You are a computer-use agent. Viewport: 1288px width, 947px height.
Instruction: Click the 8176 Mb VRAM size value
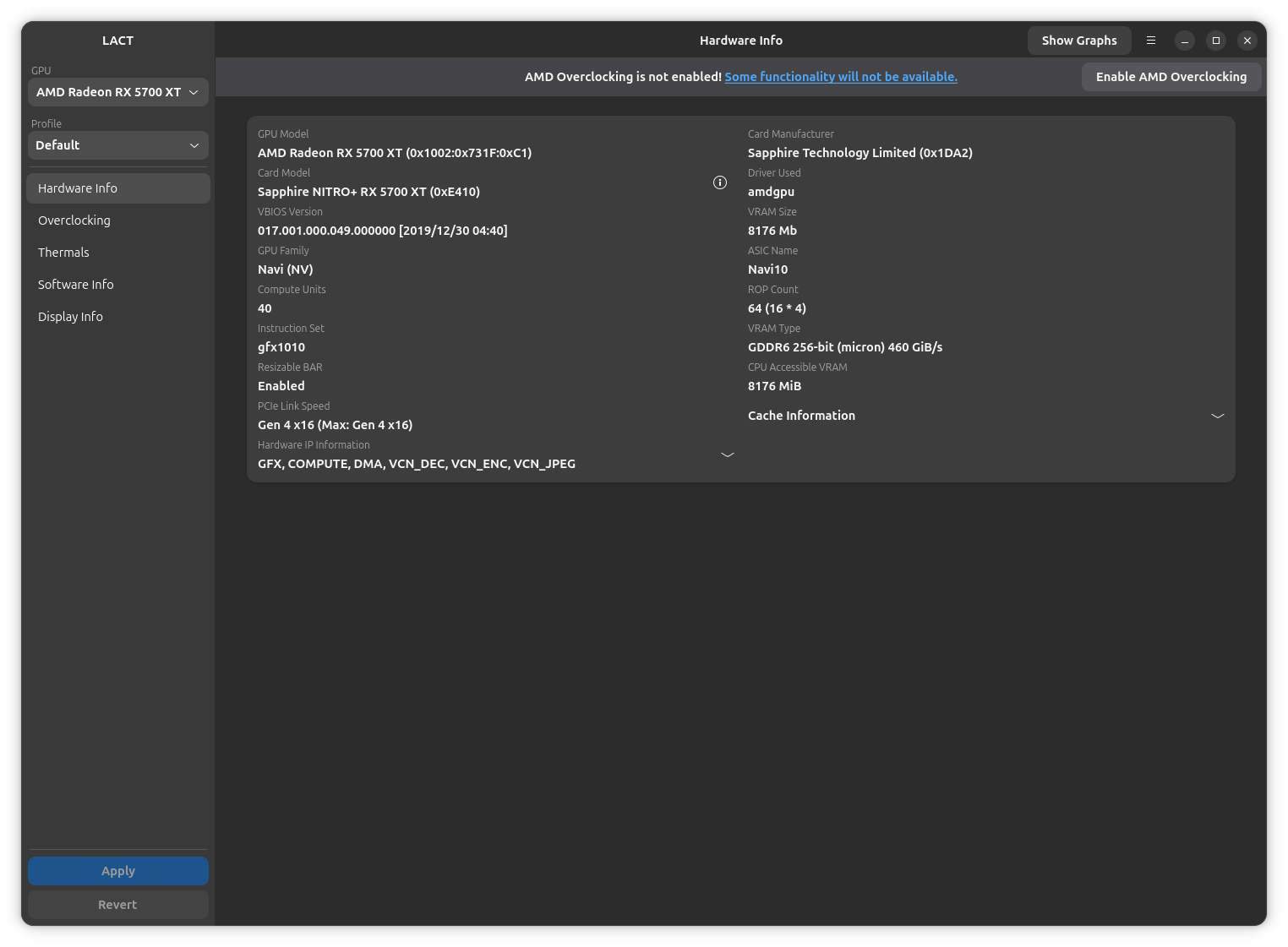pyautogui.click(x=772, y=231)
